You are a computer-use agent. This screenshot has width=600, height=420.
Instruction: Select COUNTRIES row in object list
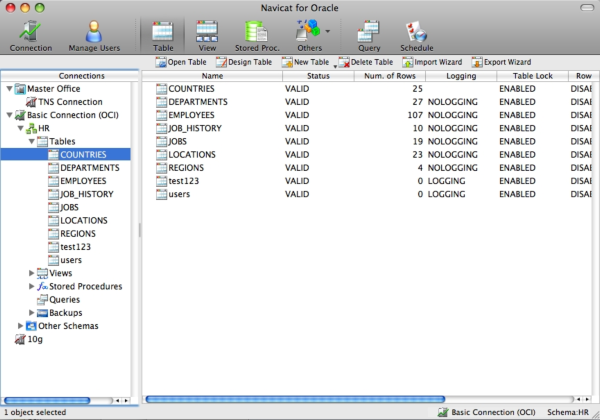pyautogui.click(x=367, y=89)
